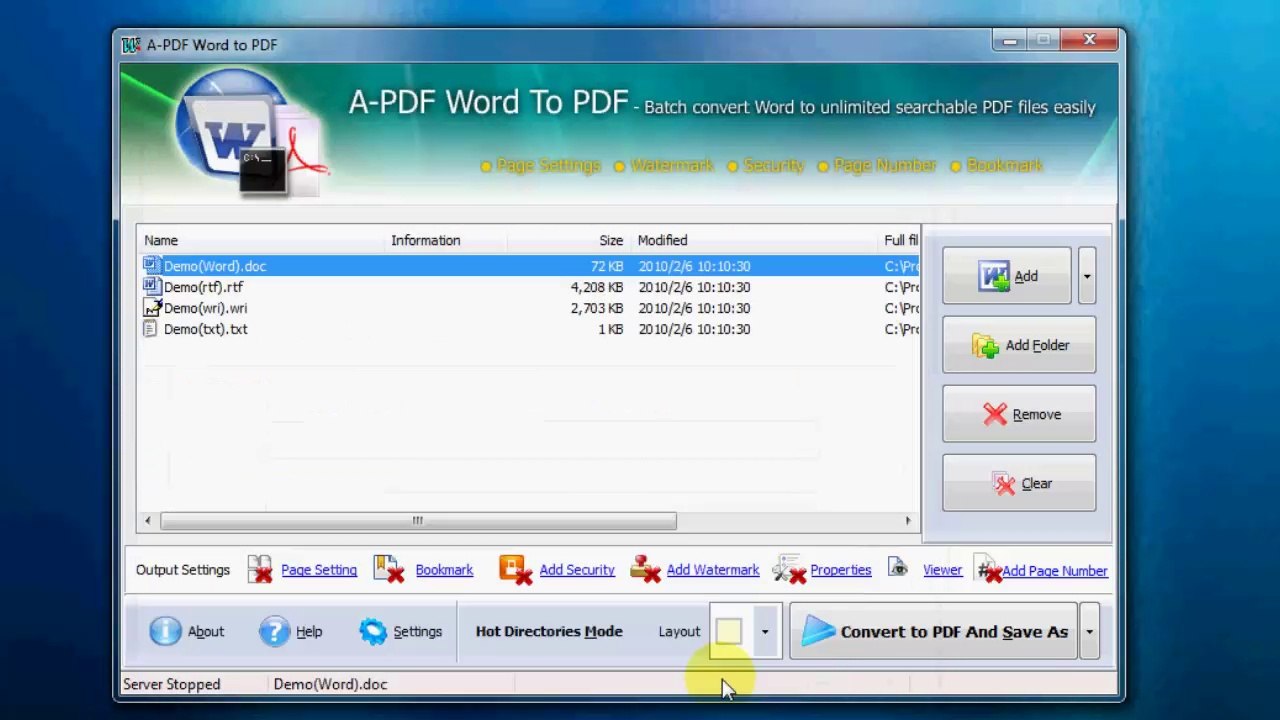The height and width of the screenshot is (720, 1280).
Task: Open the Add button dropdown arrow
Action: [1087, 276]
